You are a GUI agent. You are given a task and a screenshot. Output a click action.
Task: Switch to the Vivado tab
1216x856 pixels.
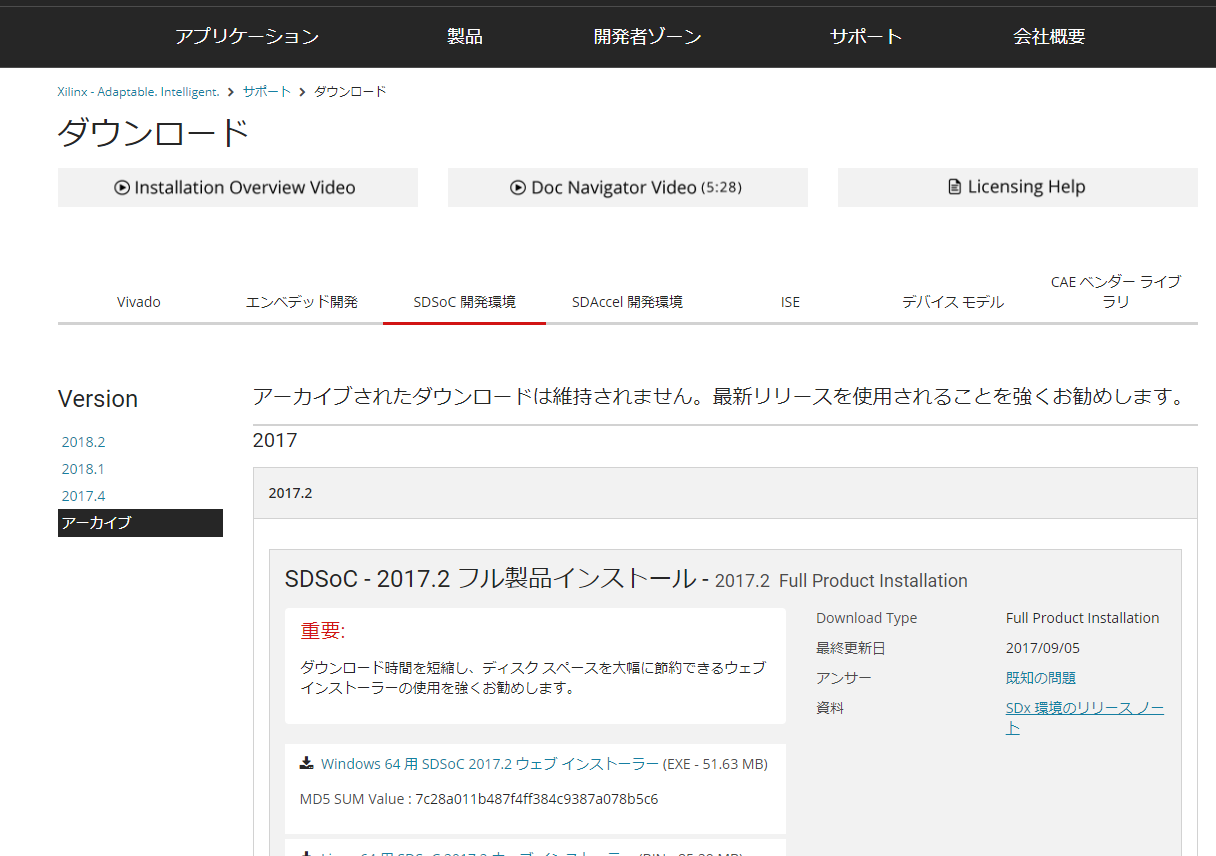139,302
